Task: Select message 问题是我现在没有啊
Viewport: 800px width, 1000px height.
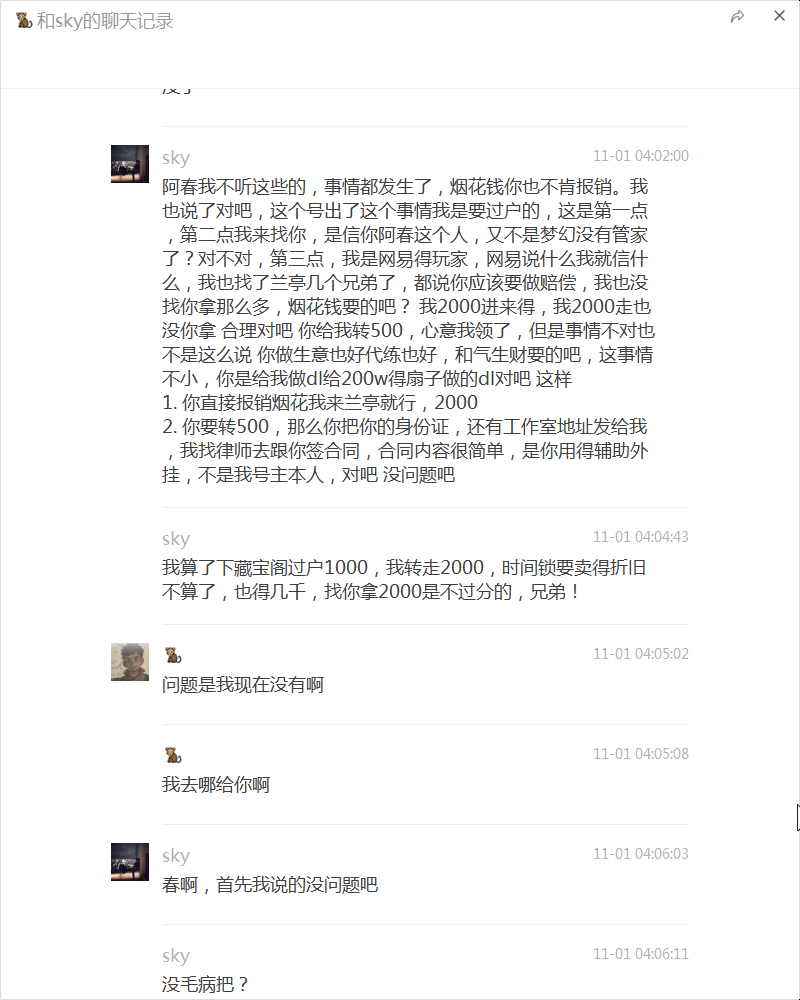Action: 243,685
